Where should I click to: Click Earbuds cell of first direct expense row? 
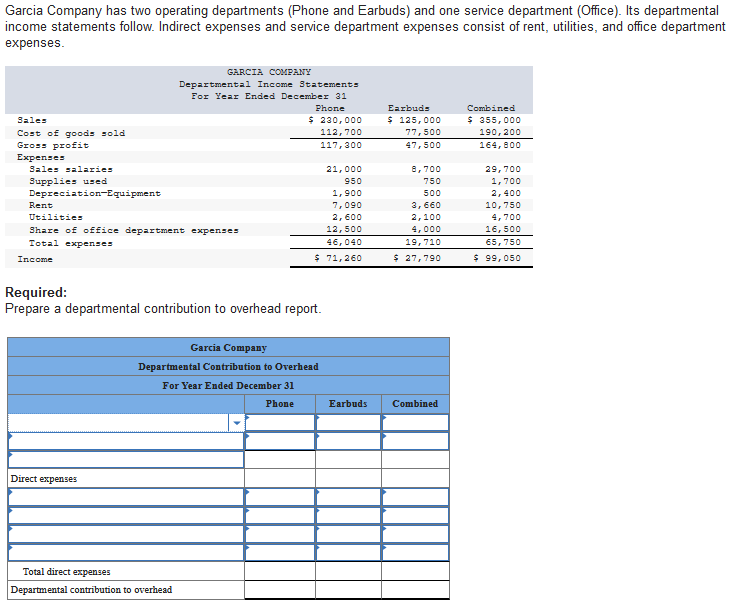(x=348, y=497)
